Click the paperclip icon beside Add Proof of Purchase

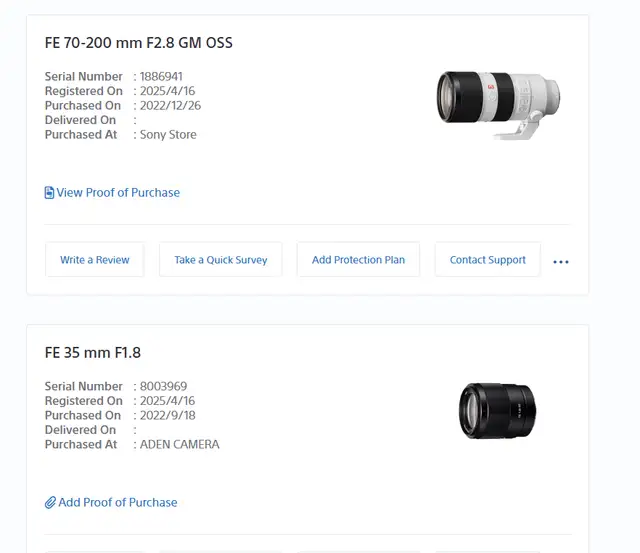pos(50,502)
